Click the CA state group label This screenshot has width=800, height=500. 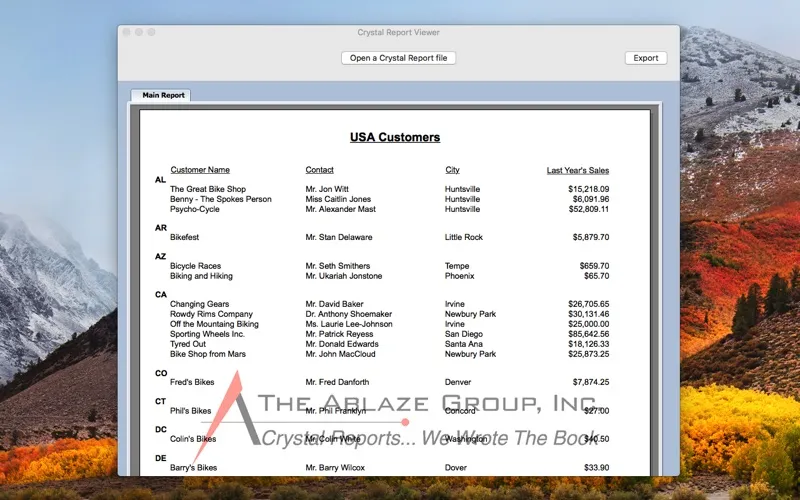[x=160, y=295]
